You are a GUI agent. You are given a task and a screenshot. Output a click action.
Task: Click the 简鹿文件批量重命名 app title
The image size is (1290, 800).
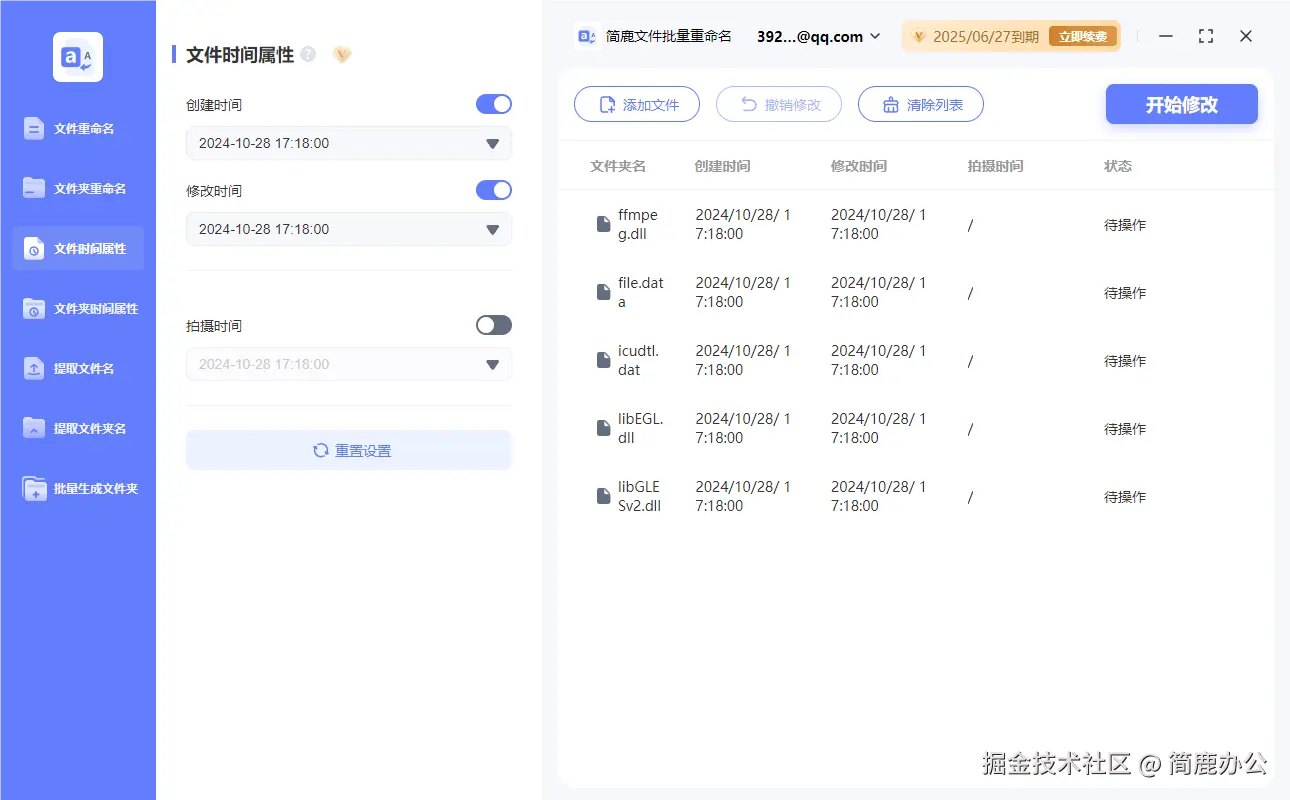[x=668, y=36]
